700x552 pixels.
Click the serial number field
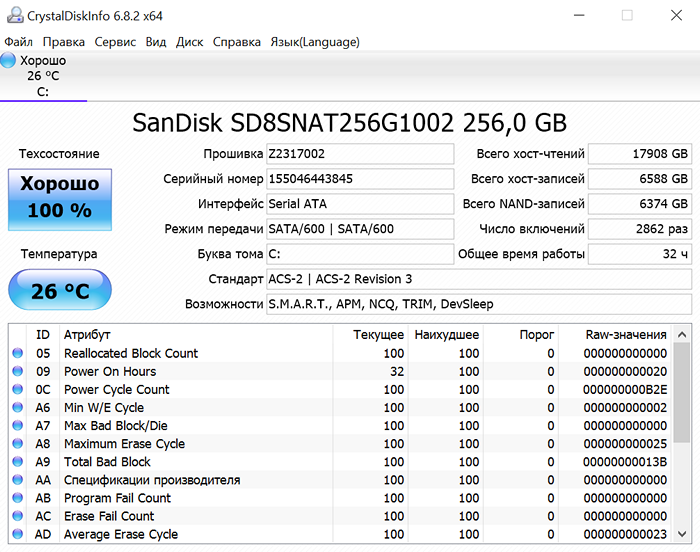click(x=360, y=179)
